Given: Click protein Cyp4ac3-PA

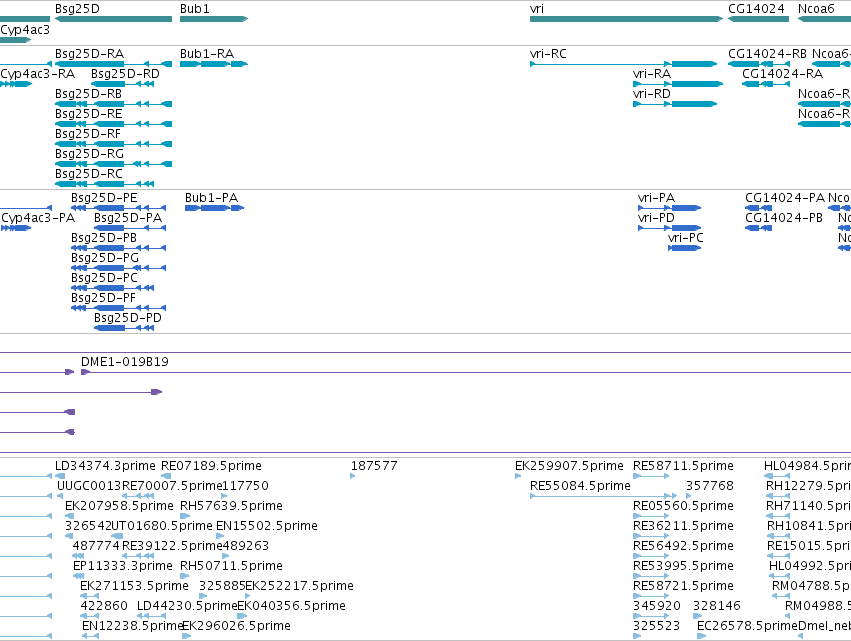Looking at the screenshot, I should pyautogui.click(x=16, y=228).
